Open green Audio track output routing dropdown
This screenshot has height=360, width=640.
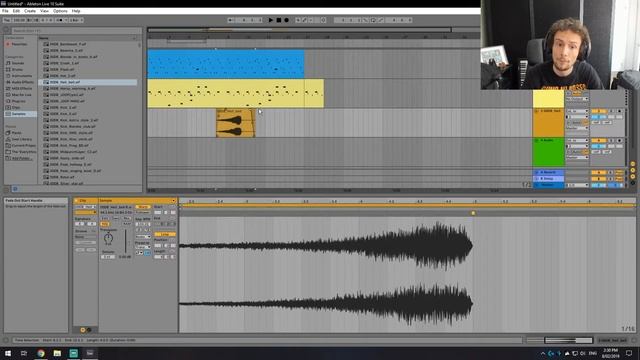pyautogui.click(x=577, y=158)
